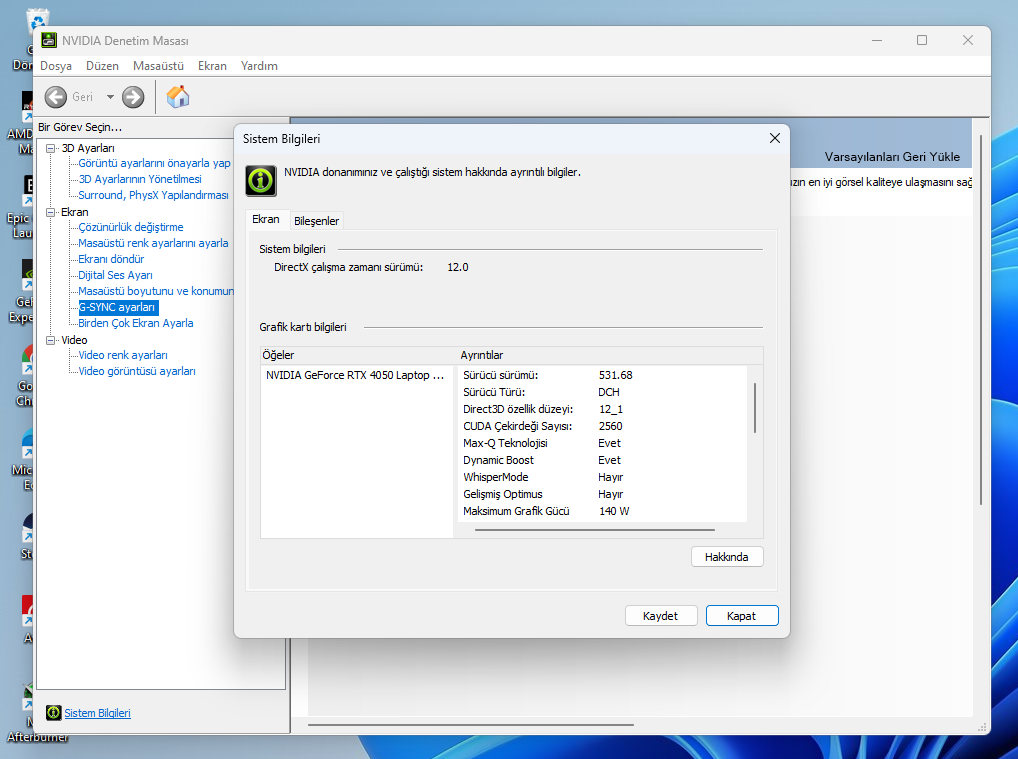Select 3D Ayarlarının Yönetilmesi
The image size is (1018, 759).
click(140, 179)
